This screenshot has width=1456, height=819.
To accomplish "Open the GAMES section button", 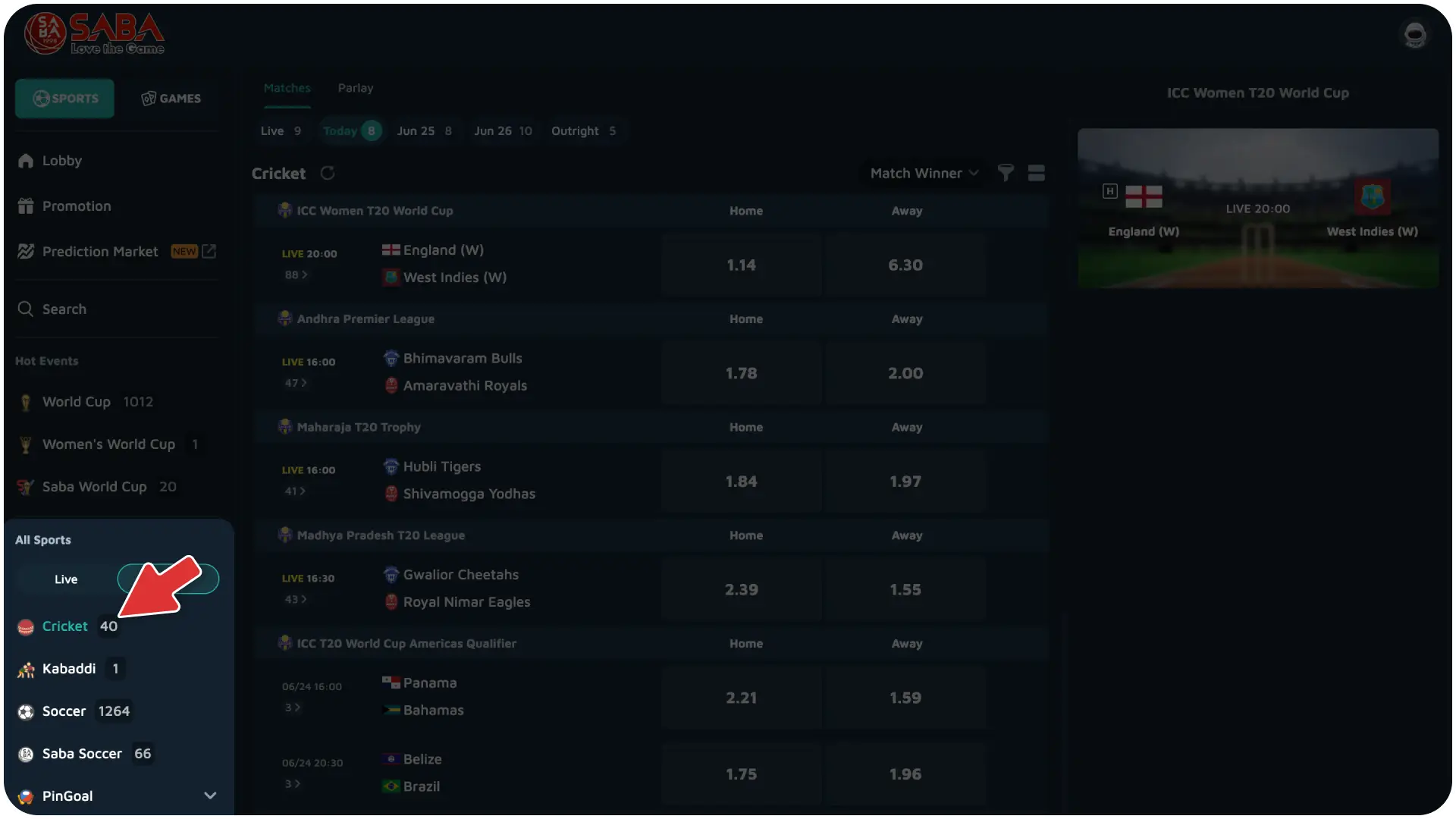I will [x=171, y=99].
